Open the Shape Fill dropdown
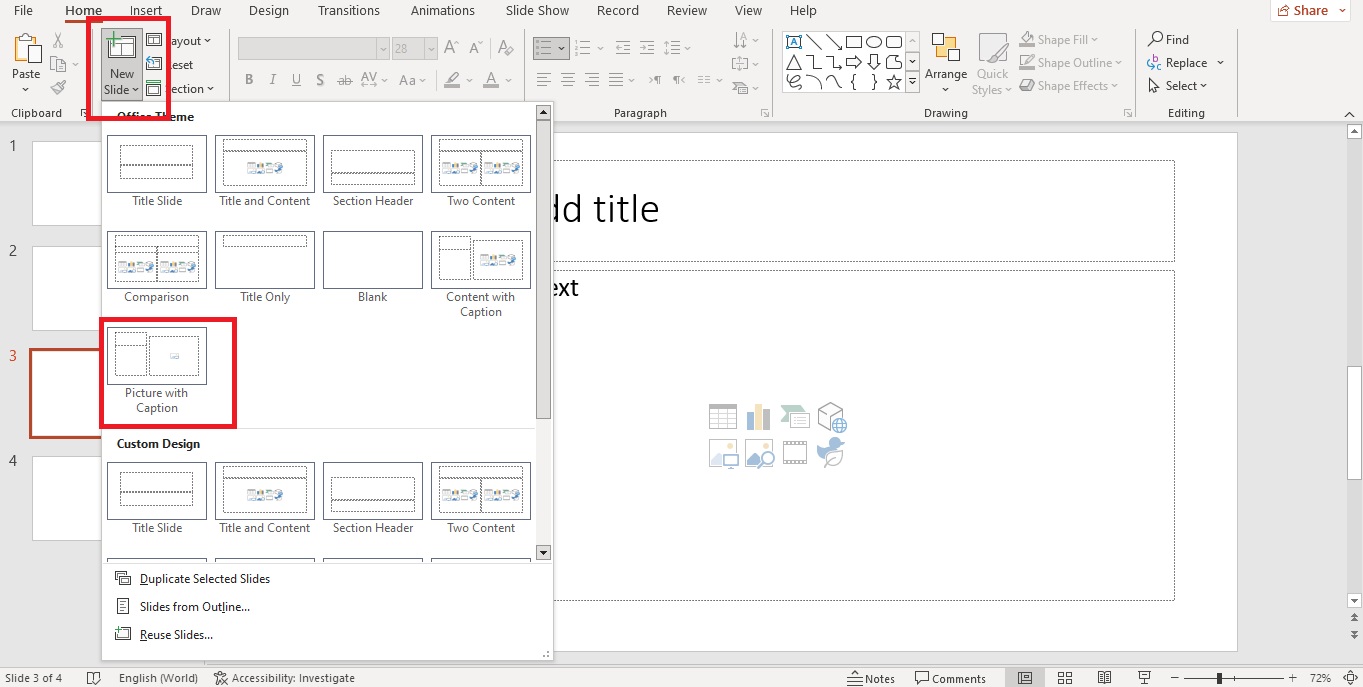Image resolution: width=1363 pixels, height=687 pixels. pyautogui.click(x=1060, y=39)
